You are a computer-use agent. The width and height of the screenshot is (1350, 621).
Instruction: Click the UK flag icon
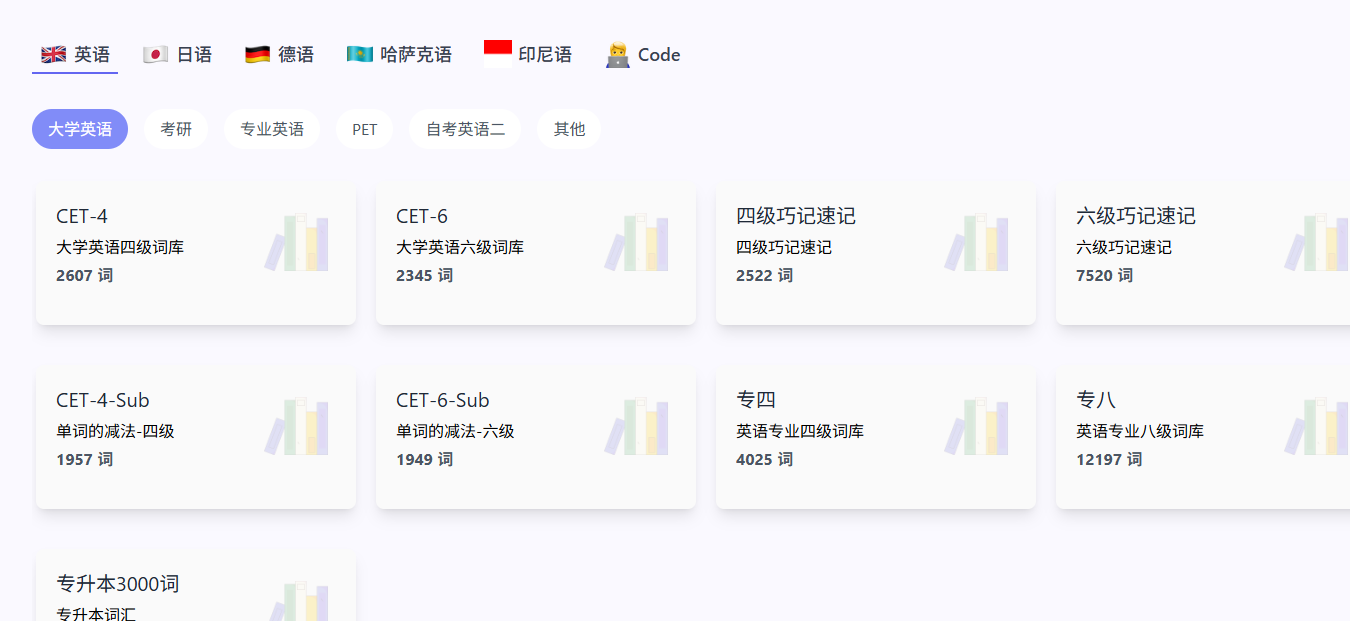click(x=53, y=55)
